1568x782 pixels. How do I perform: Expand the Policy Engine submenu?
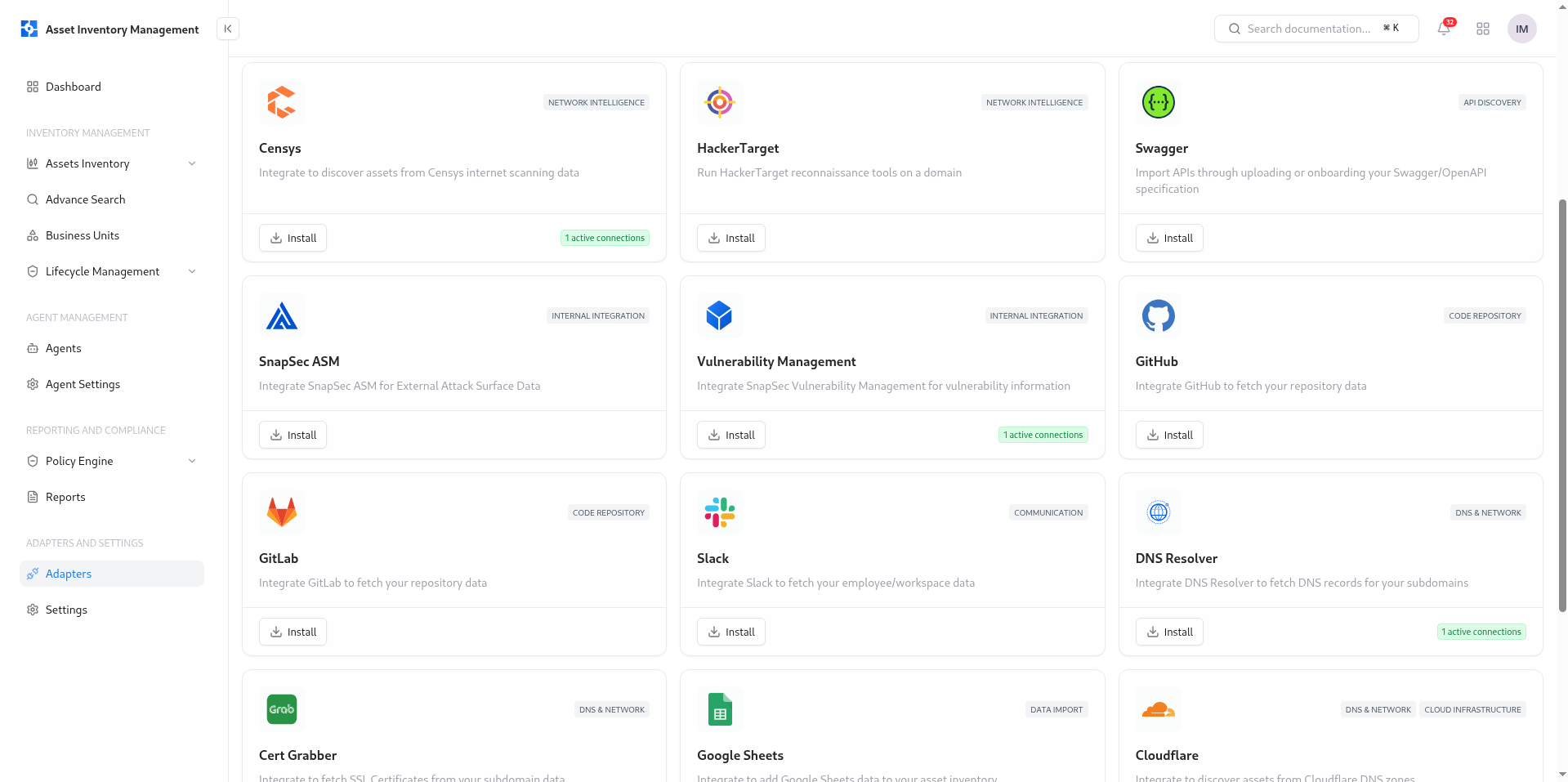point(192,461)
